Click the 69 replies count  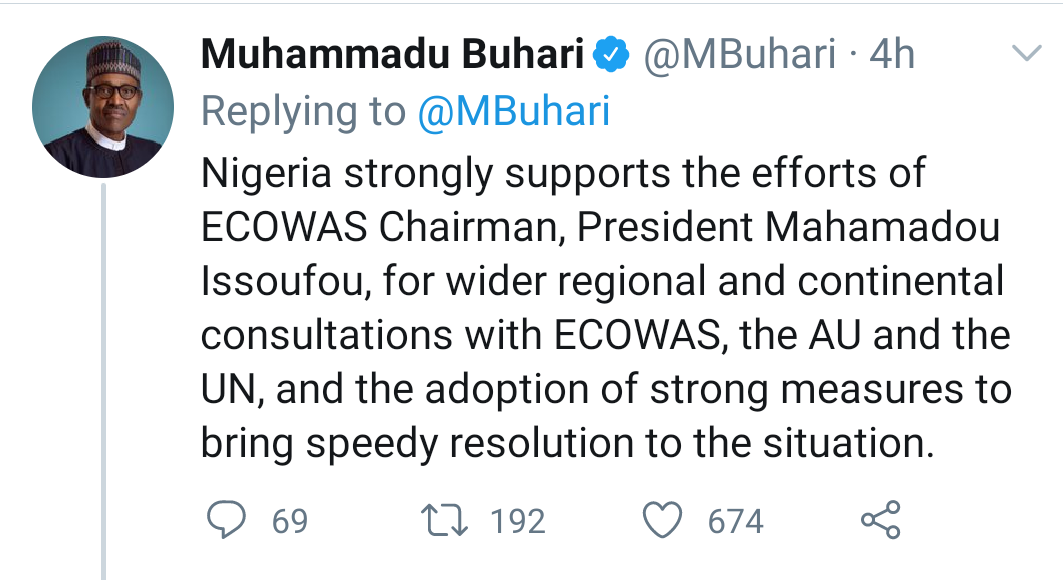coord(290,522)
